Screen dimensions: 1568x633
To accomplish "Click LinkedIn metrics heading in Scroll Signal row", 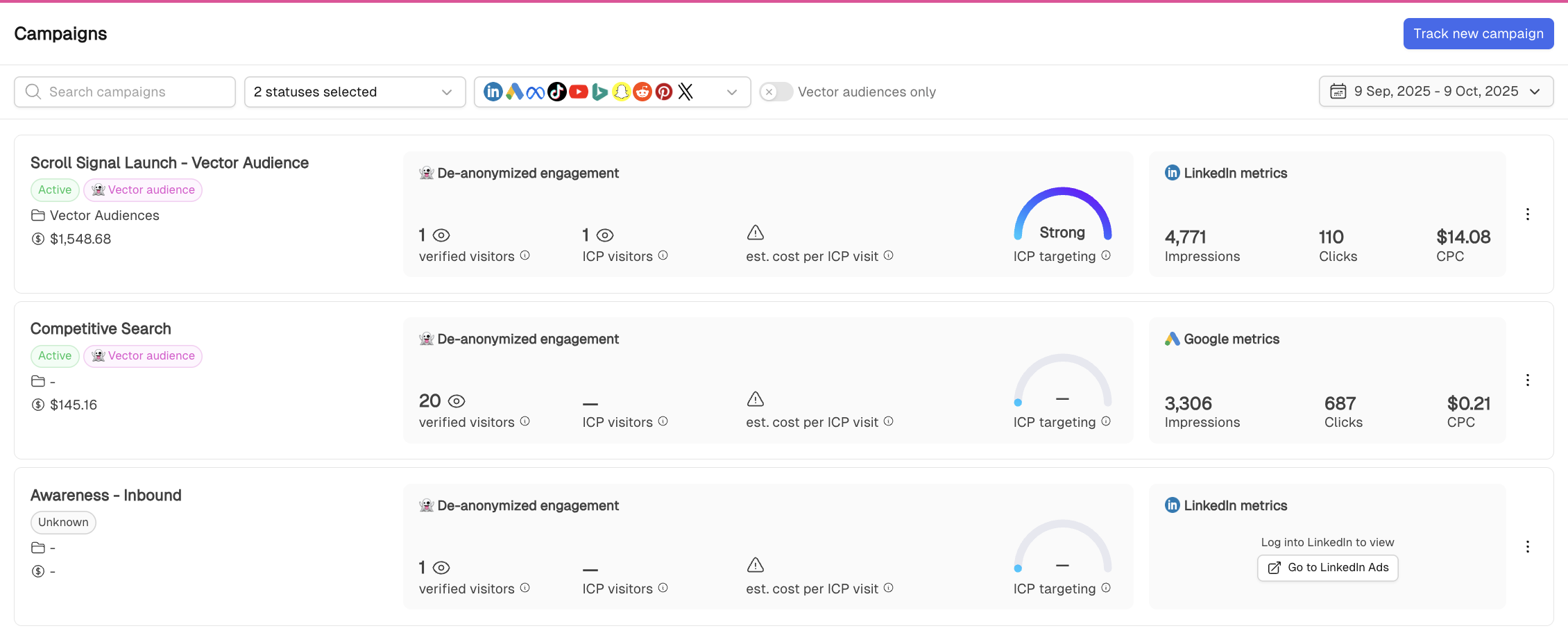I will [1236, 173].
